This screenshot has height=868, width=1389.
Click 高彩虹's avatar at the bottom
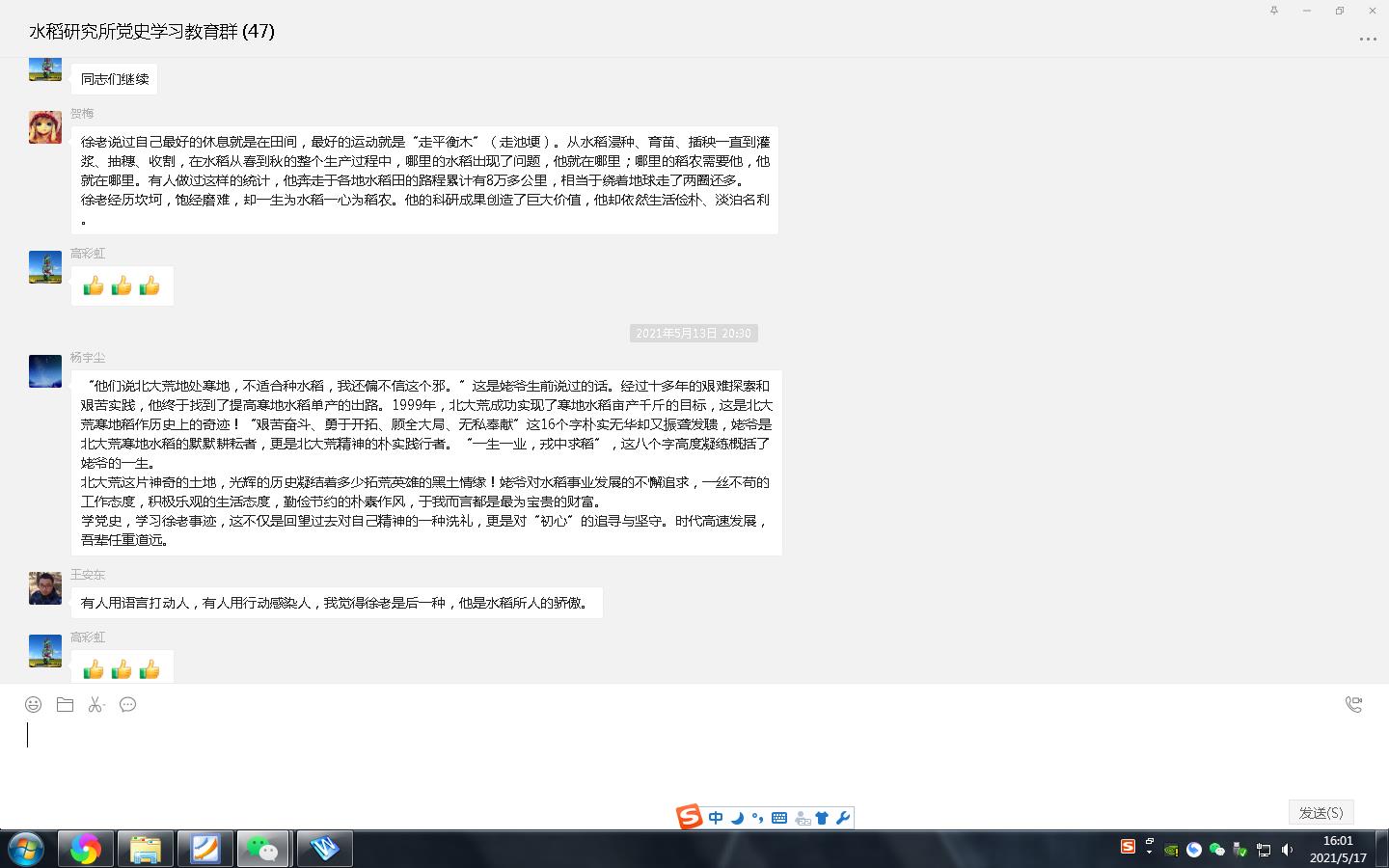point(45,651)
